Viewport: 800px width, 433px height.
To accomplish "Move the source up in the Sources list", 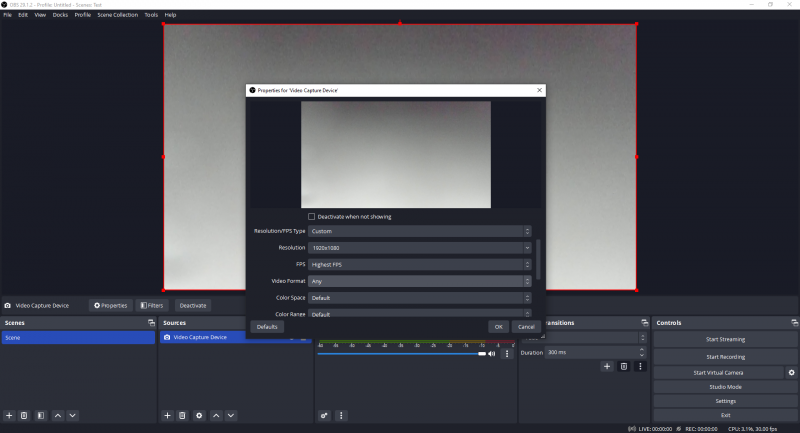I will click(x=216, y=415).
